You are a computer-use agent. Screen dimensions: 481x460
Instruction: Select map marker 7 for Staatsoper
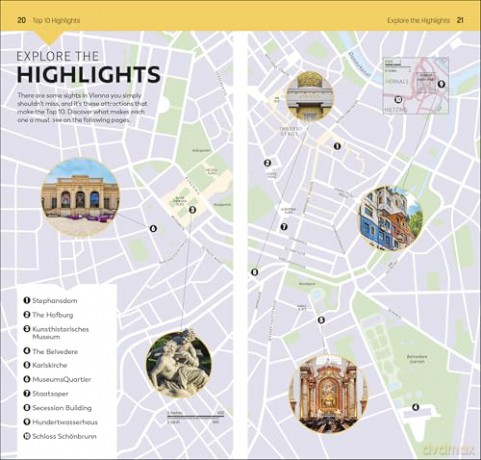point(284,227)
